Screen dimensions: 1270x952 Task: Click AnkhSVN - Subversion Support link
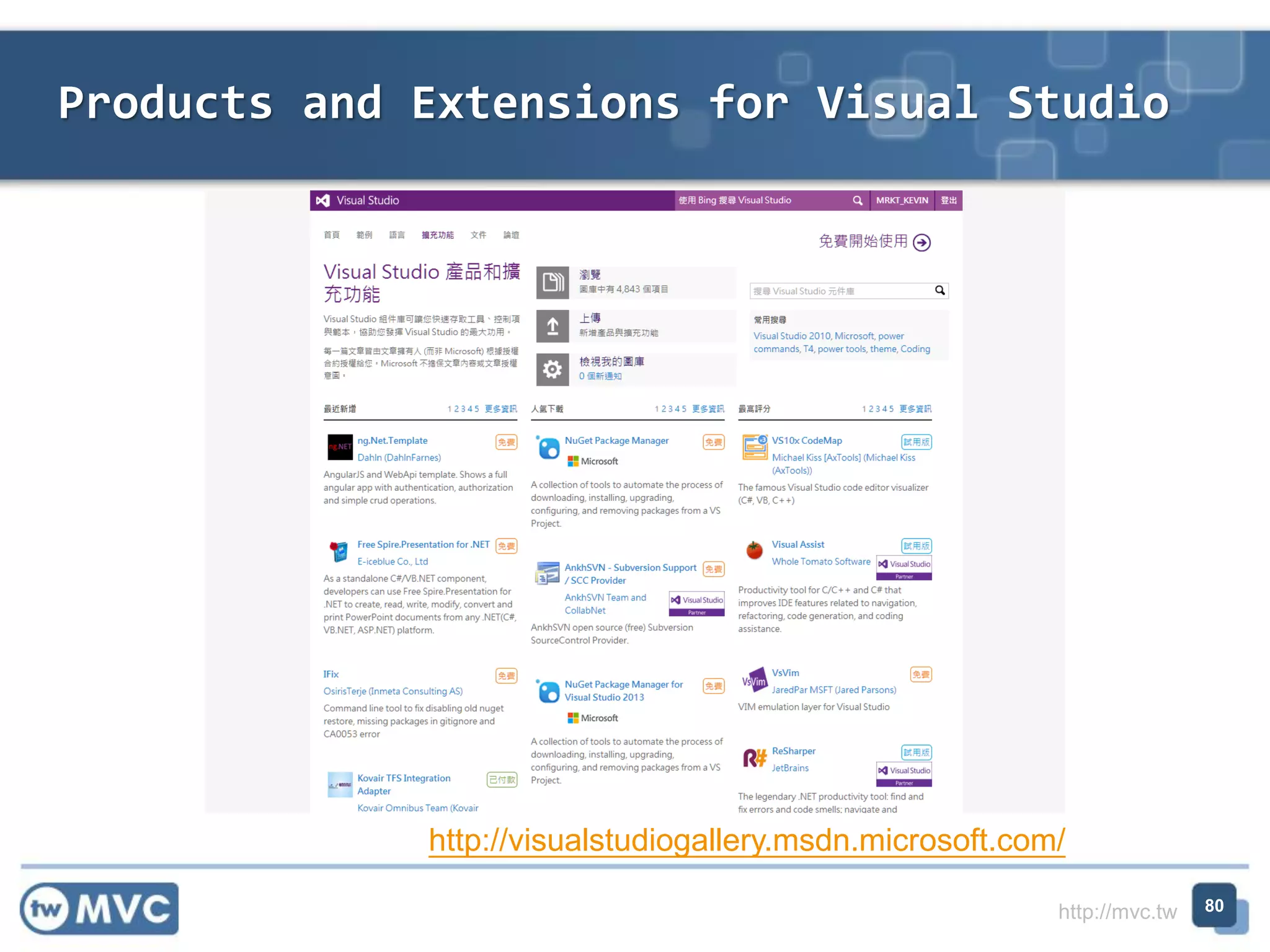tap(631, 574)
